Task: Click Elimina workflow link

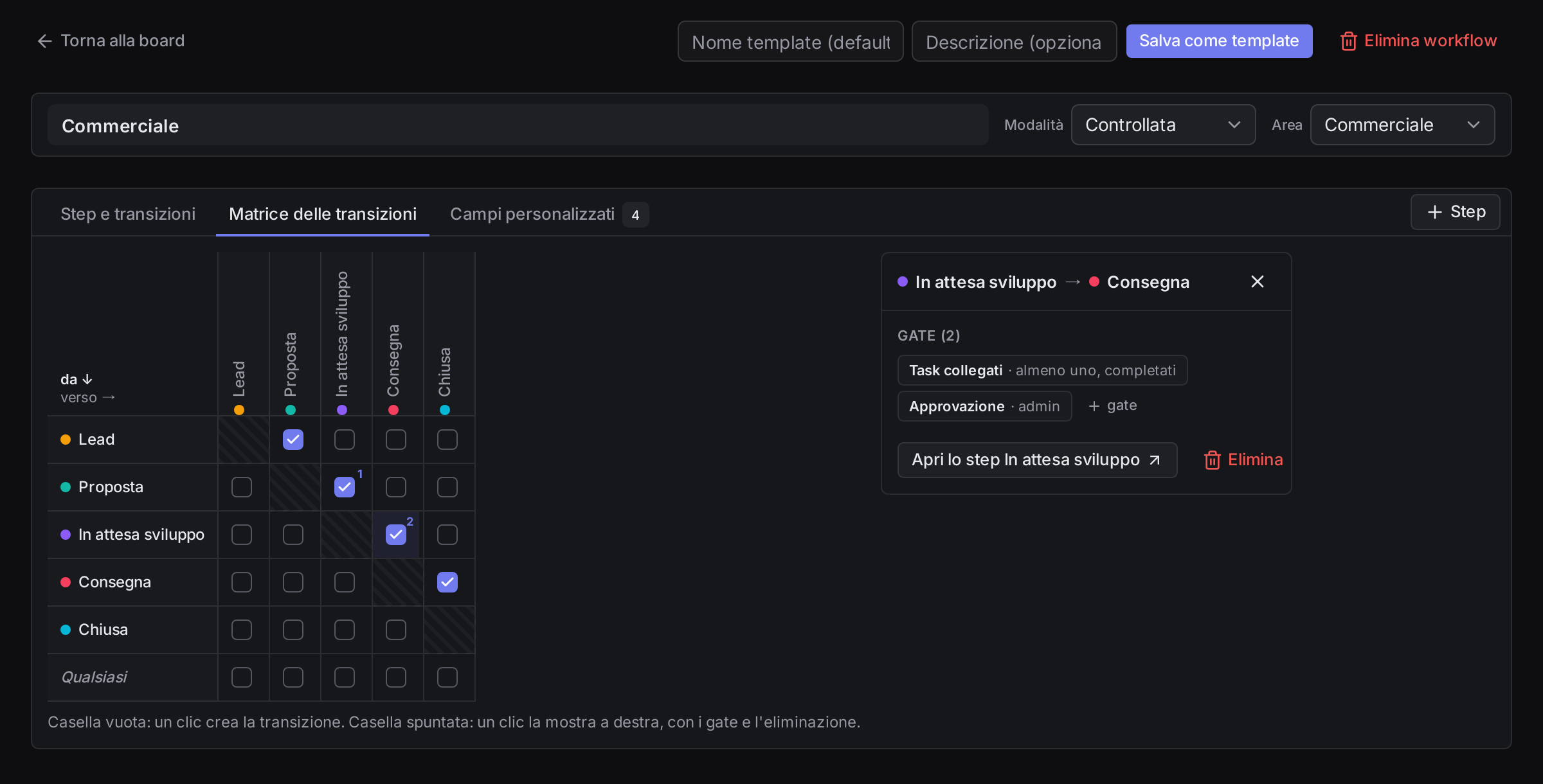Action: tap(1418, 41)
